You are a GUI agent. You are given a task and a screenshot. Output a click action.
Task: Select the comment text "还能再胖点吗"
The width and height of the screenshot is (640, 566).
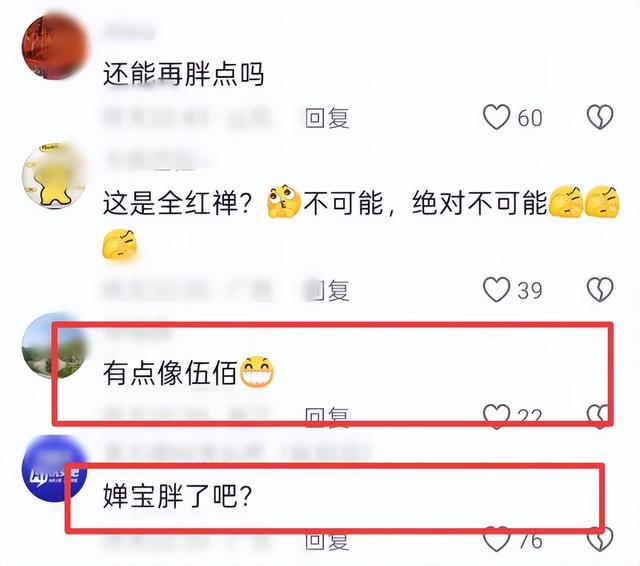[x=183, y=74]
